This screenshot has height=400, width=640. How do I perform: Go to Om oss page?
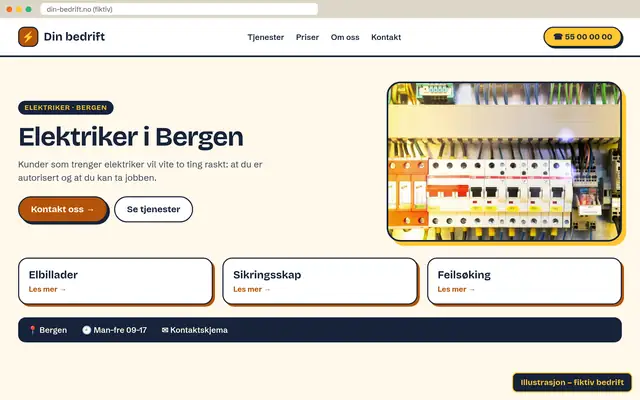[x=345, y=37]
